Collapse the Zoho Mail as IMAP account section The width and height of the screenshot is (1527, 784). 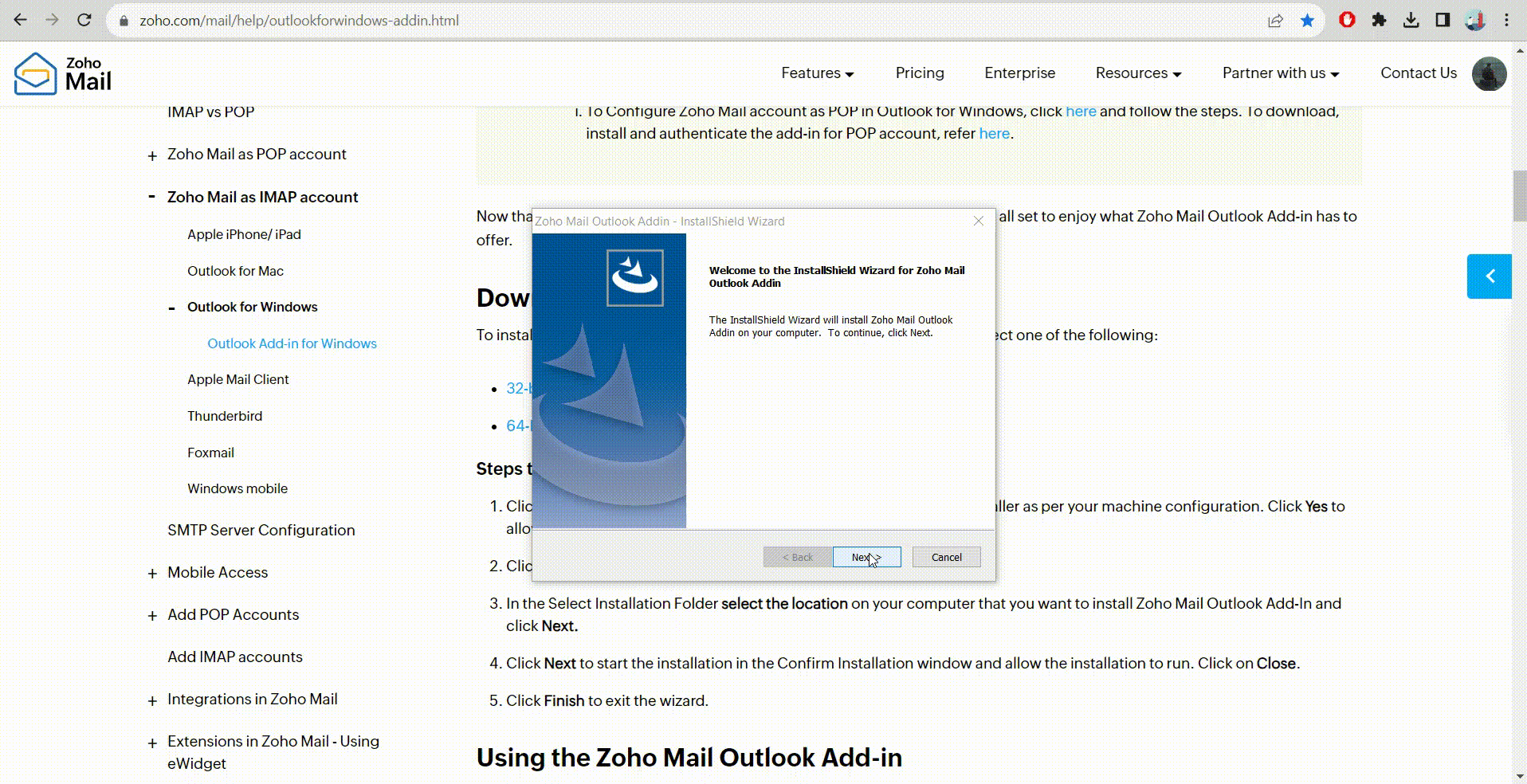click(151, 197)
